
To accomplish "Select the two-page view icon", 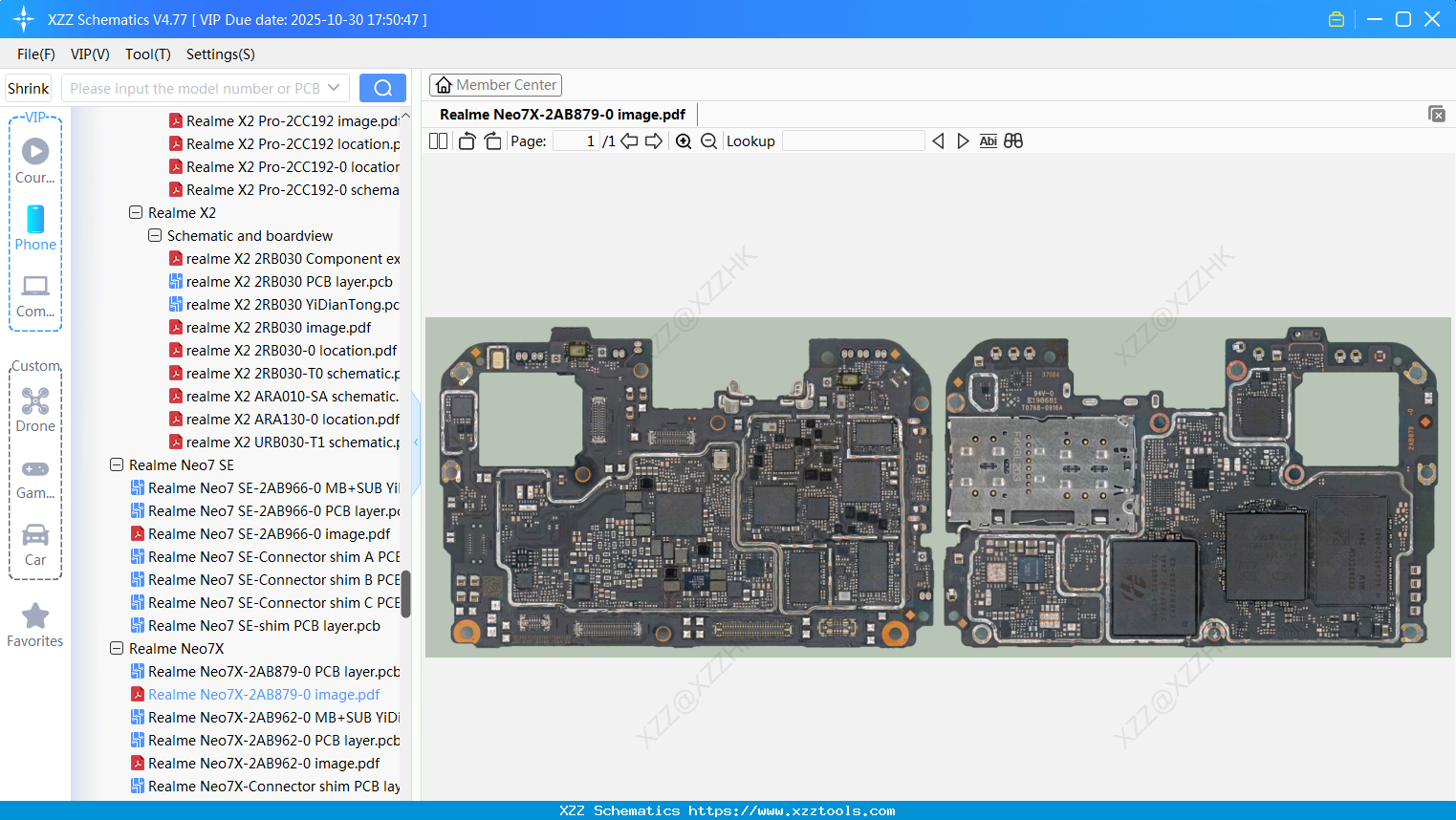I will 438,140.
